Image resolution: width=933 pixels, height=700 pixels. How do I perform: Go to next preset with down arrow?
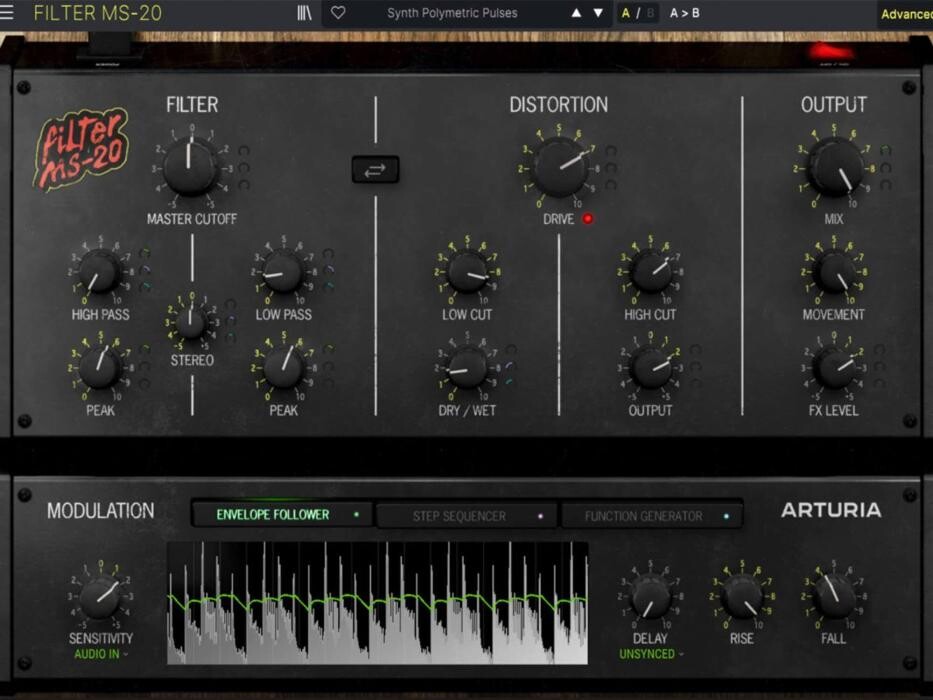[598, 13]
